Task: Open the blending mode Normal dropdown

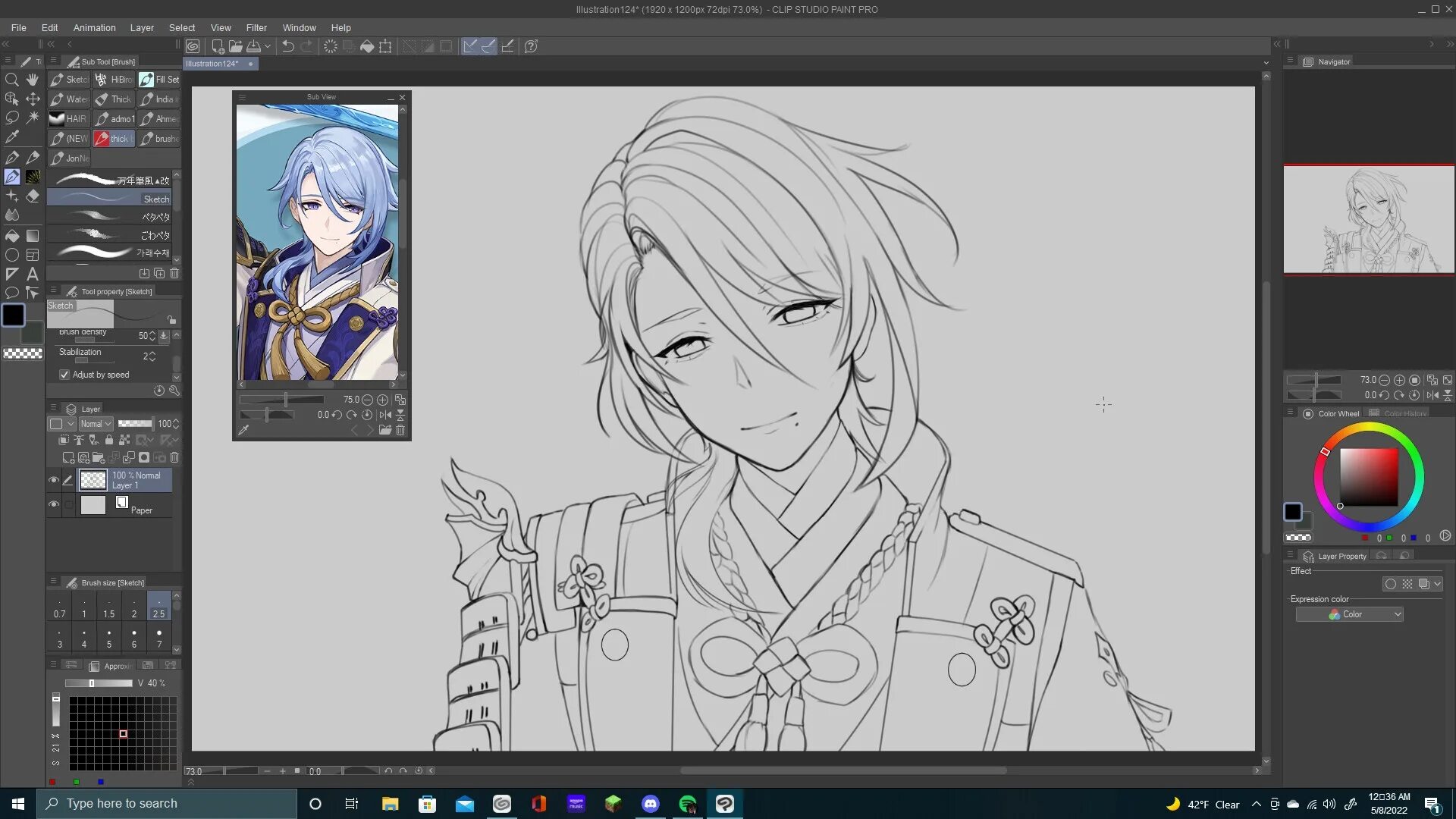Action: 96,424
